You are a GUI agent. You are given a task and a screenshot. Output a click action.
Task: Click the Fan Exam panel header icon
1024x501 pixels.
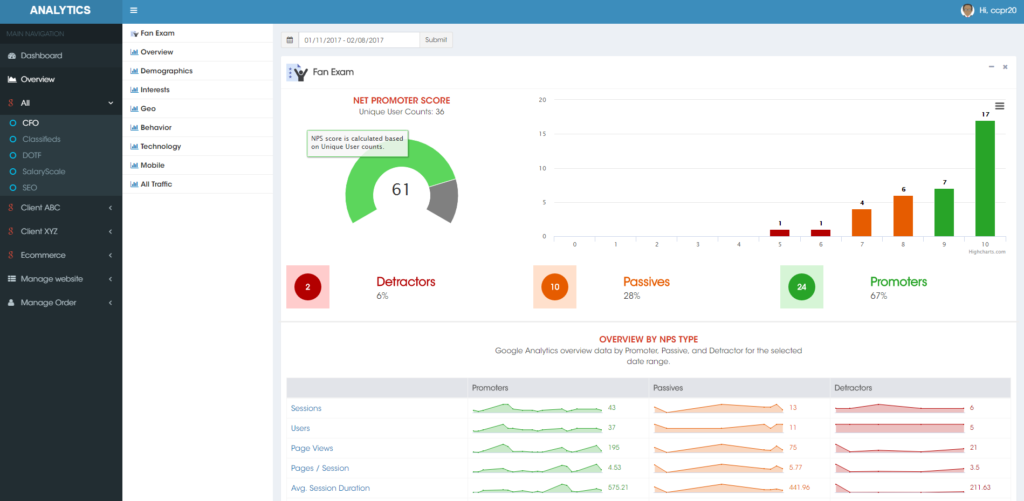[x=297, y=73]
